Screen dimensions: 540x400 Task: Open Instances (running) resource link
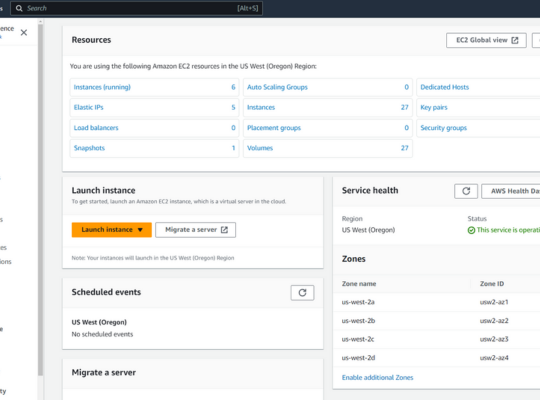pyautogui.click(x=102, y=87)
